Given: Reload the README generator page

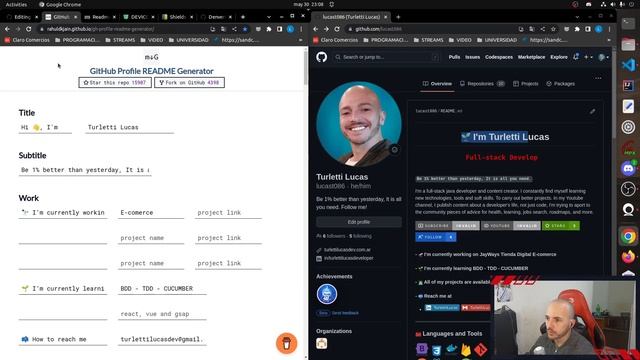Looking at the screenshot, I should point(29,29).
